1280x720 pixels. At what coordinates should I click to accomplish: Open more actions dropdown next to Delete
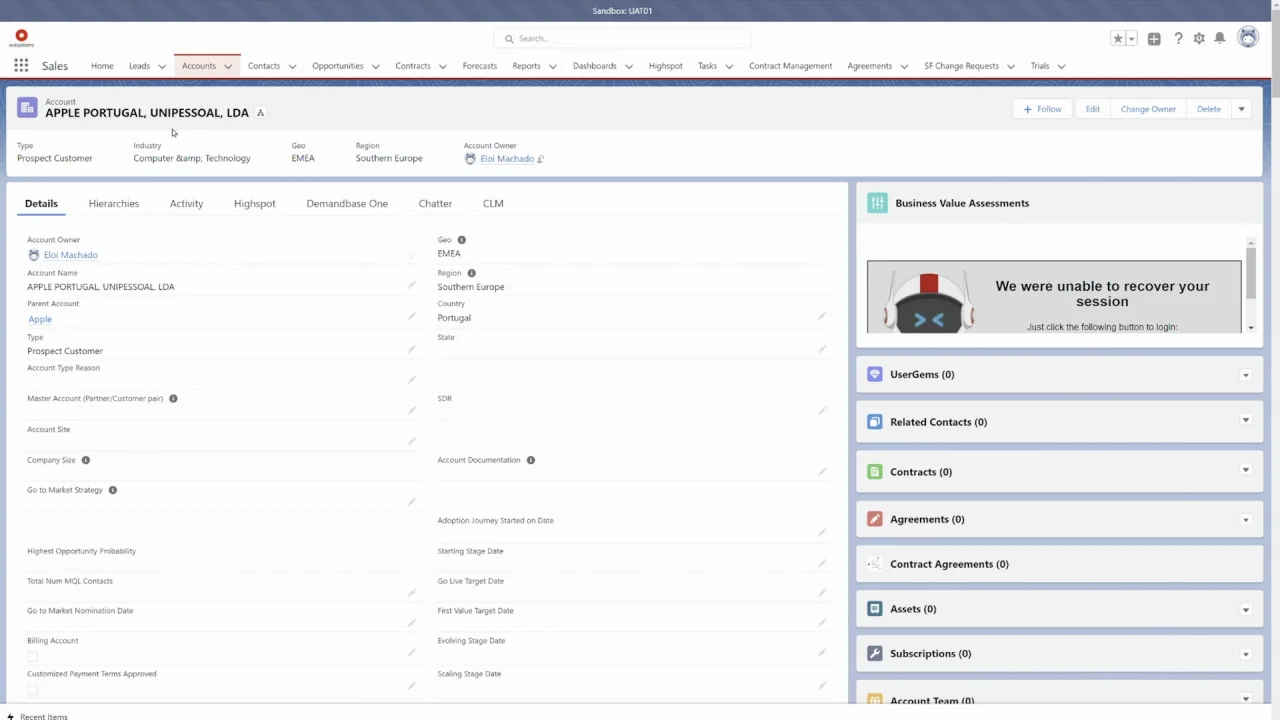[x=1241, y=109]
